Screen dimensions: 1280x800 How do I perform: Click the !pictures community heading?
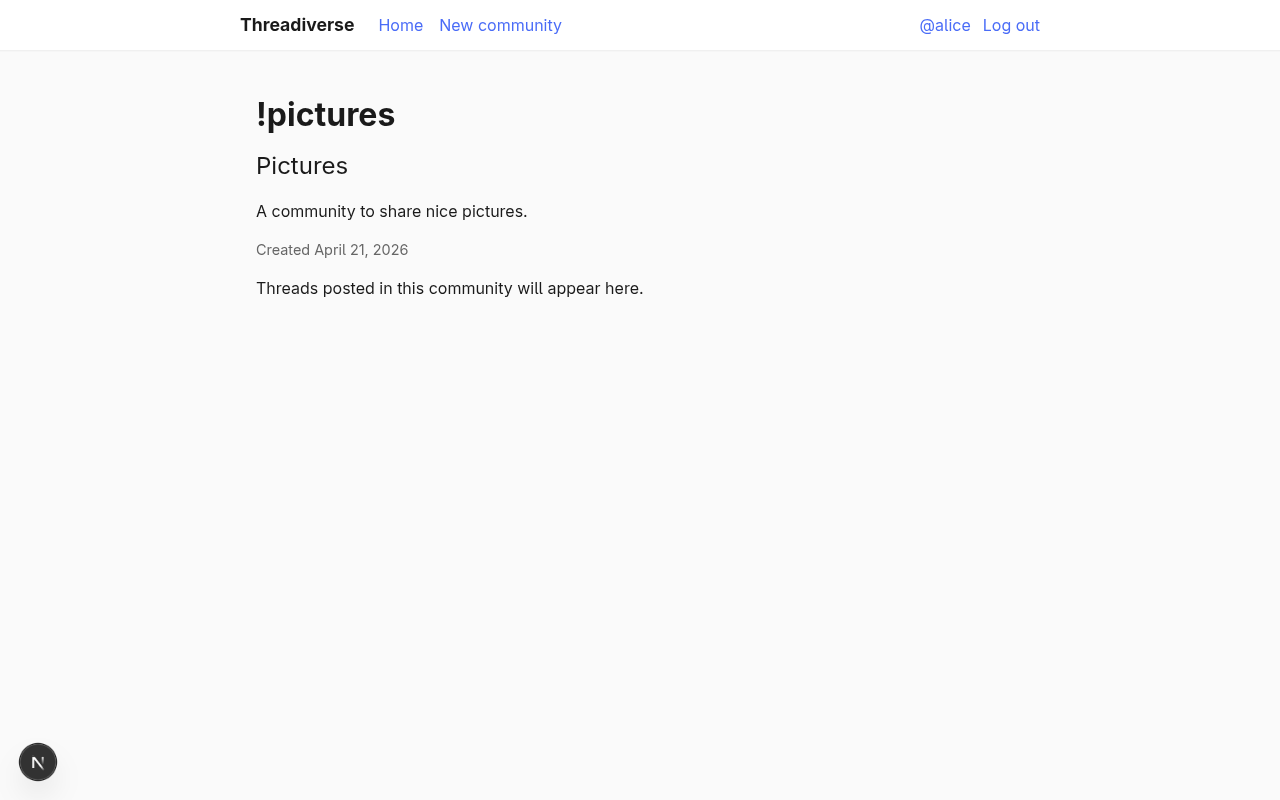325,113
